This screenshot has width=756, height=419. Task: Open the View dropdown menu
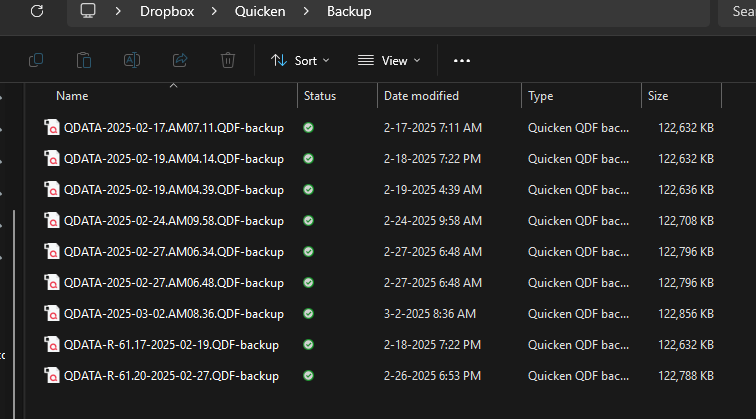[389, 61]
